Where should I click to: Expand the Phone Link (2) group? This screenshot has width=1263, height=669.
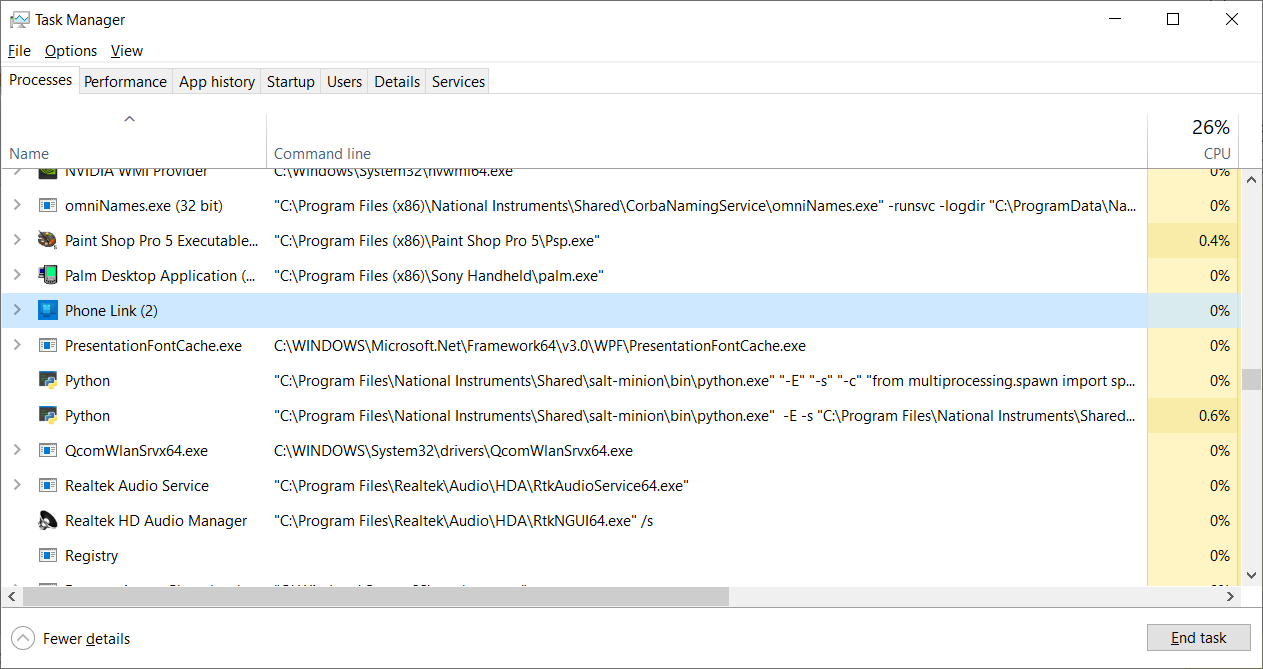click(x=16, y=310)
